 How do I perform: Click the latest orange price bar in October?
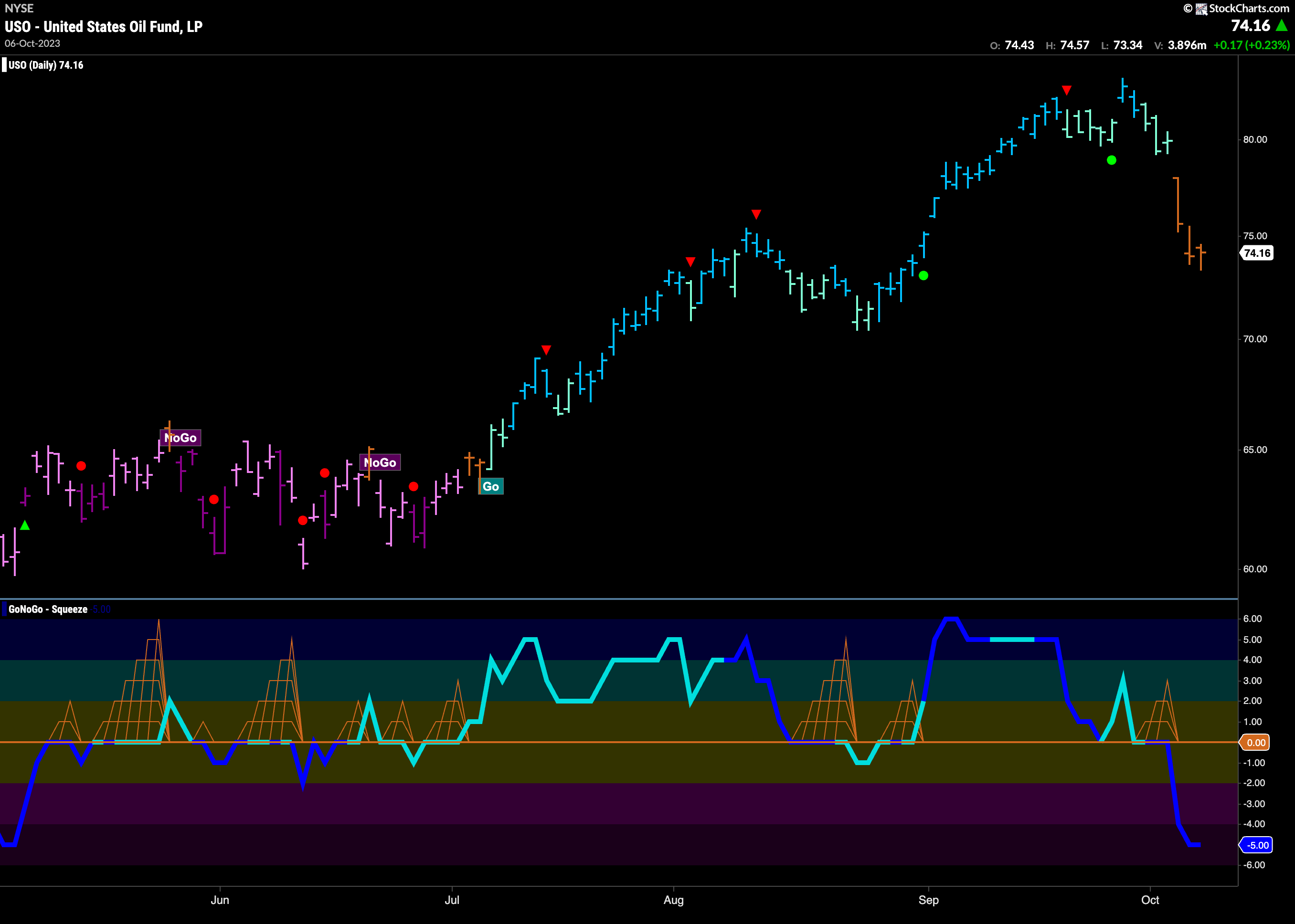pyautogui.click(x=1200, y=257)
